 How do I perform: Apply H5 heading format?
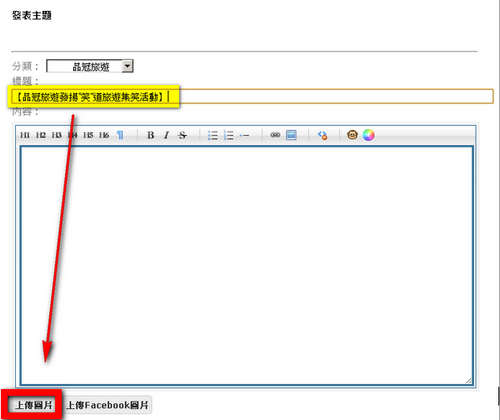click(x=88, y=135)
